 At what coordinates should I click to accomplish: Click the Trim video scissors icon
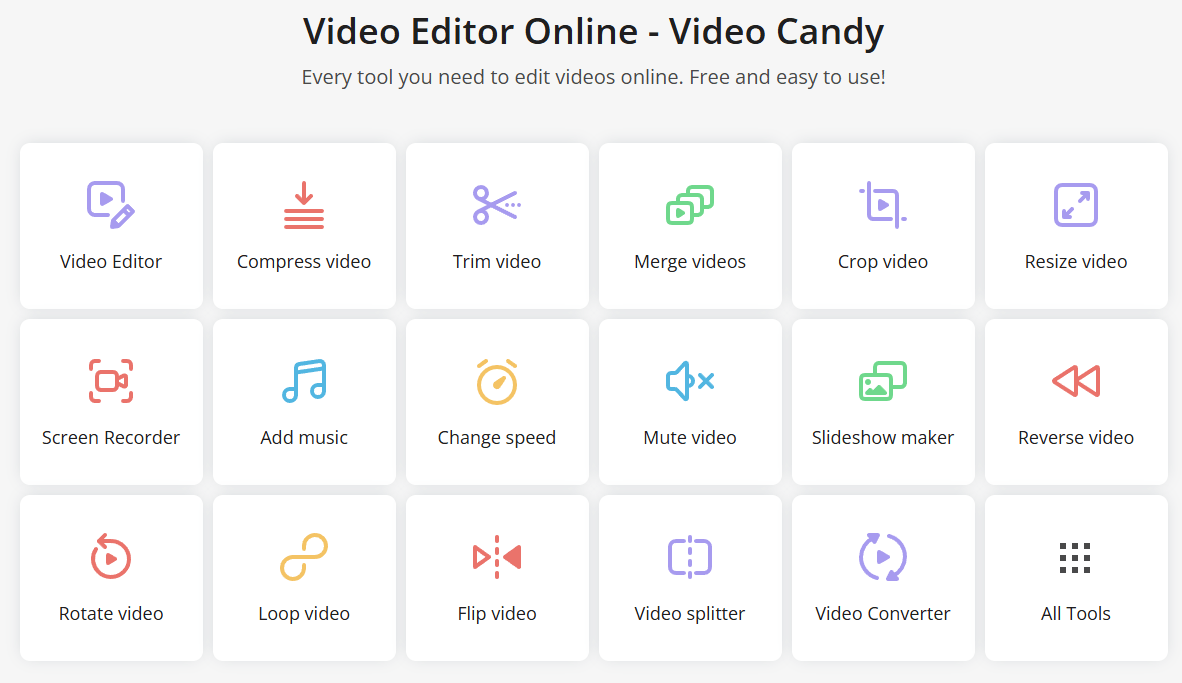tap(497, 204)
